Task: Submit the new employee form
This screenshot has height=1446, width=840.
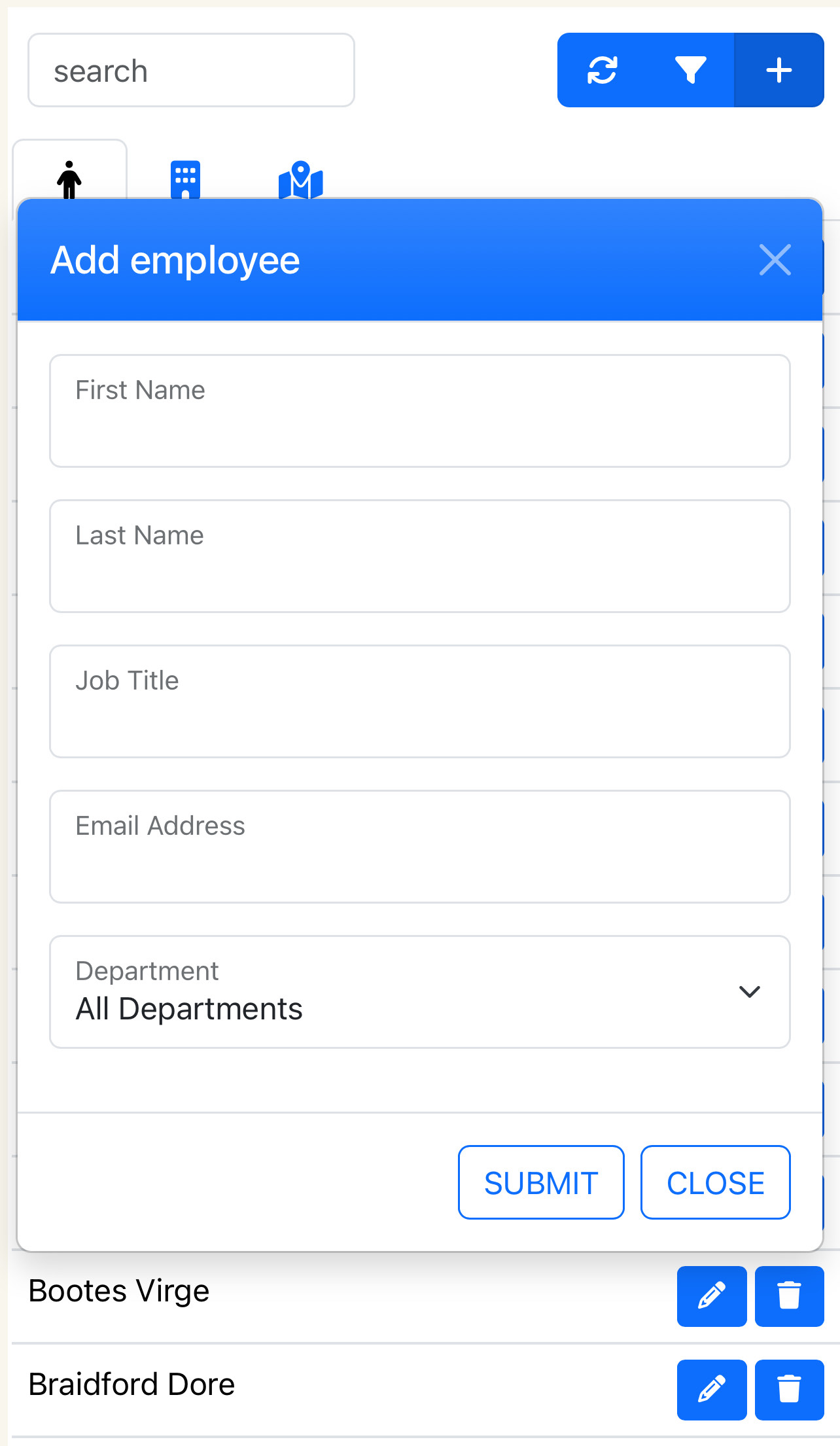Action: [x=541, y=1182]
